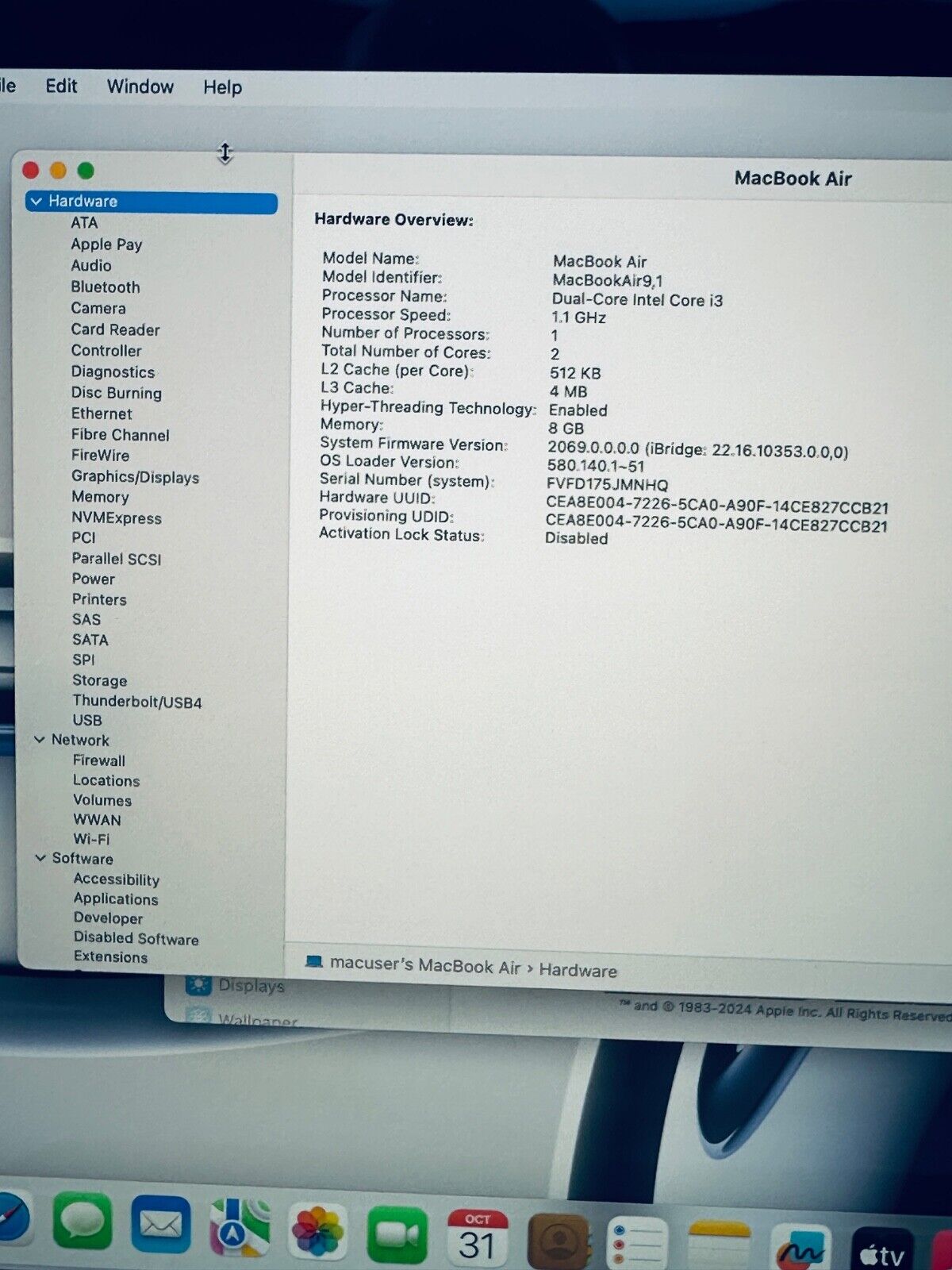Open the Window menu
This screenshot has height=1270, width=952.
pos(140,87)
